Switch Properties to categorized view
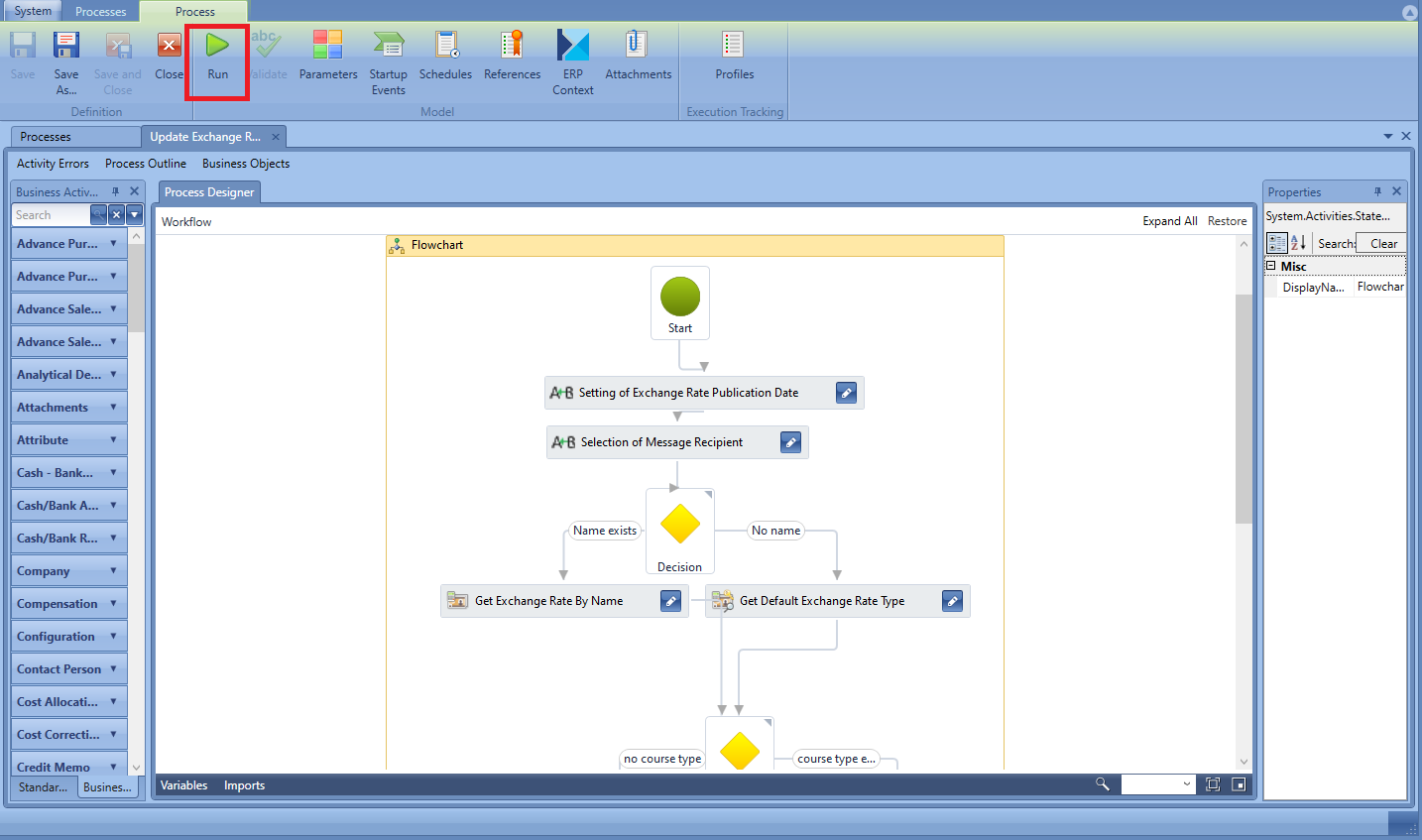 (x=1277, y=243)
